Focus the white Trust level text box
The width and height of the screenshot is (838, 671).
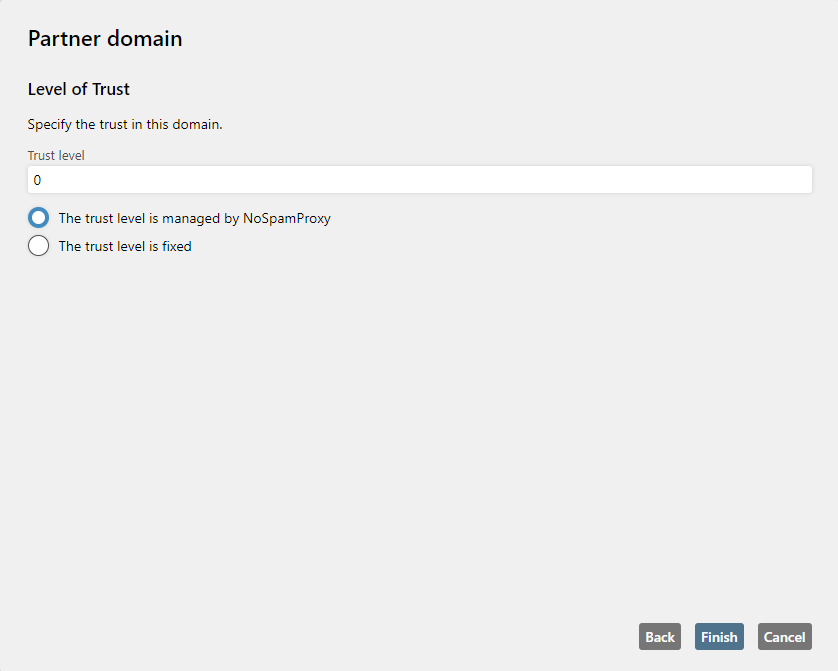click(420, 180)
